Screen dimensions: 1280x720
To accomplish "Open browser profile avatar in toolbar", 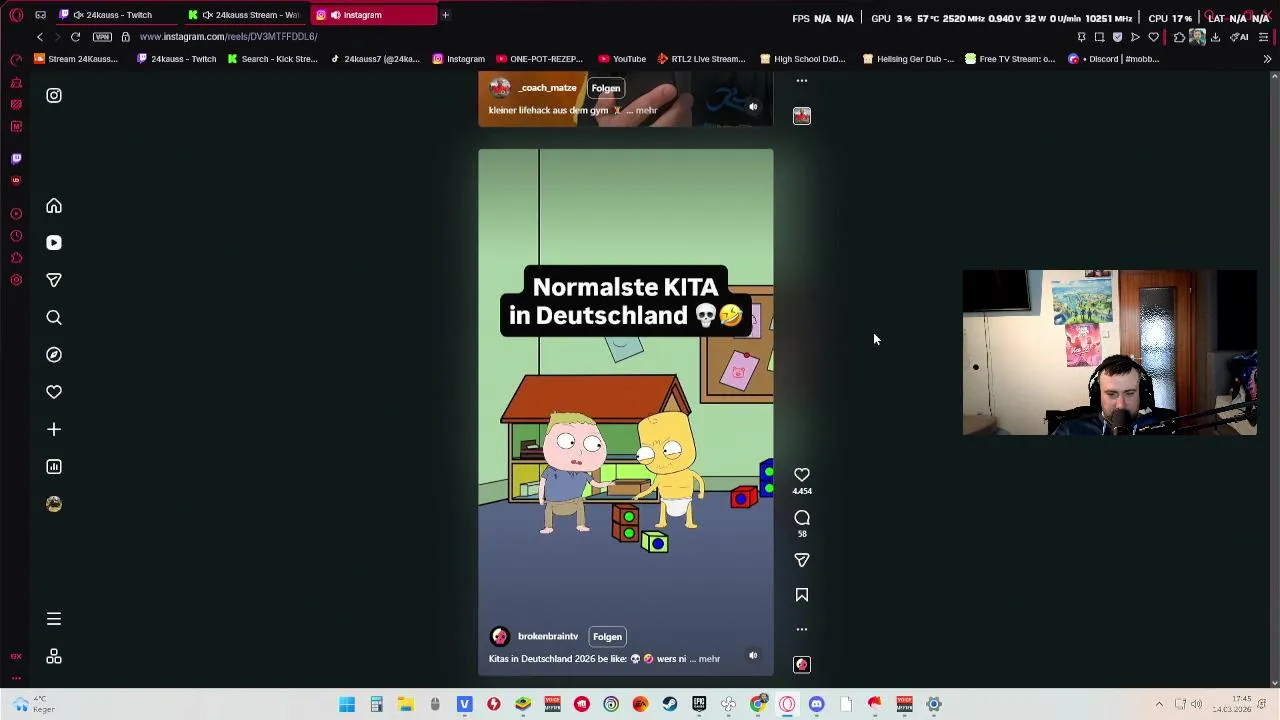I will (1197, 37).
